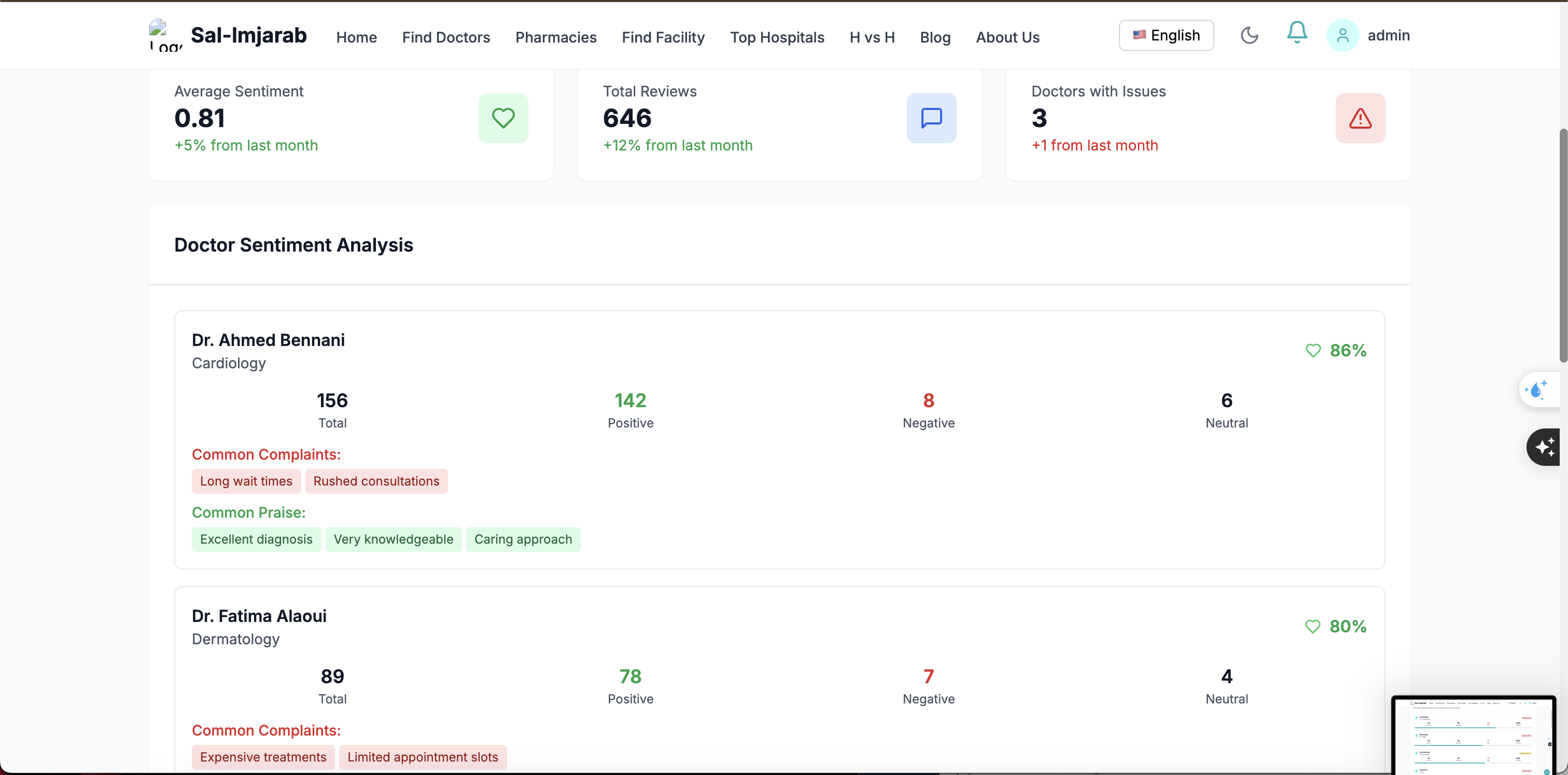Select the Long wait times tag
Screen dimensions: 1568x775
(x=246, y=481)
